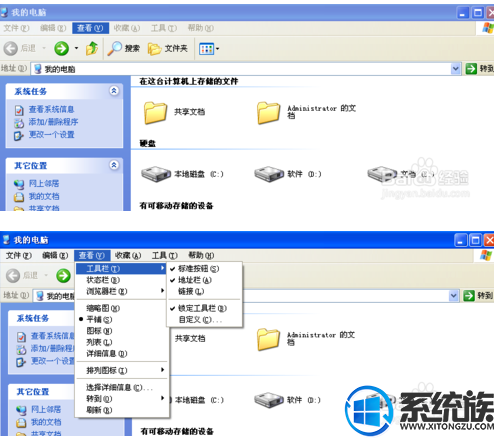Open 工具(T) menu in upper window
494x439 pixels.
click(164, 28)
